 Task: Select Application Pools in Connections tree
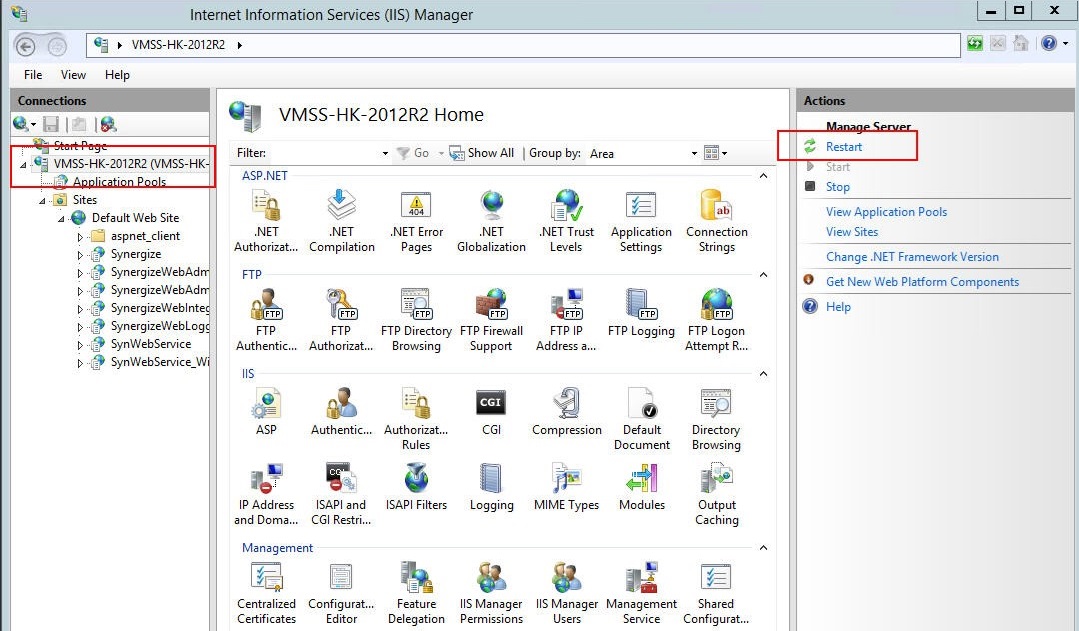[x=119, y=182]
